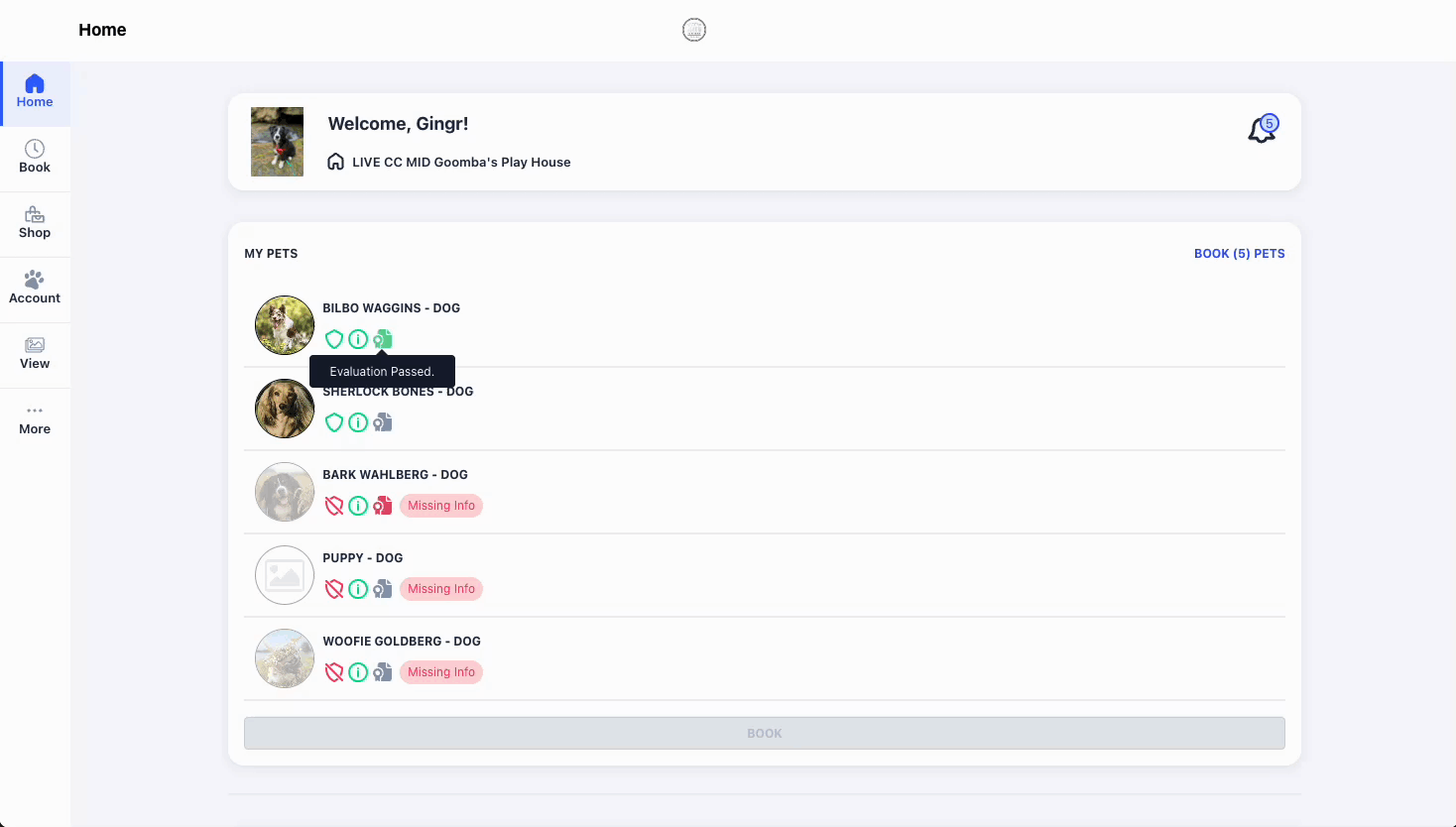The height and width of the screenshot is (827, 1456).
Task: Click Bark Wahlberg info circle icon
Action: (358, 506)
